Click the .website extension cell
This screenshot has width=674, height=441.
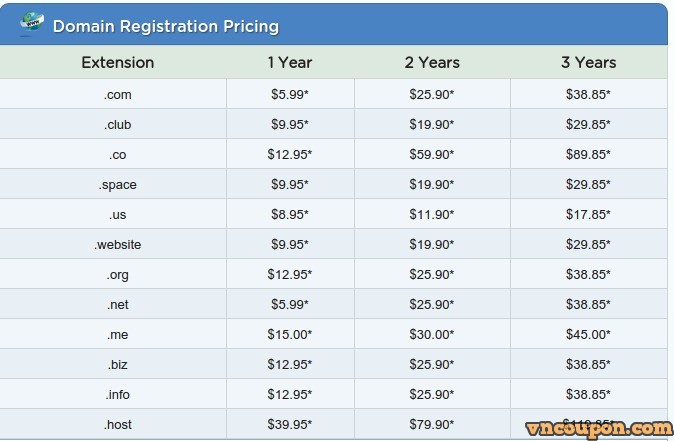coord(117,245)
